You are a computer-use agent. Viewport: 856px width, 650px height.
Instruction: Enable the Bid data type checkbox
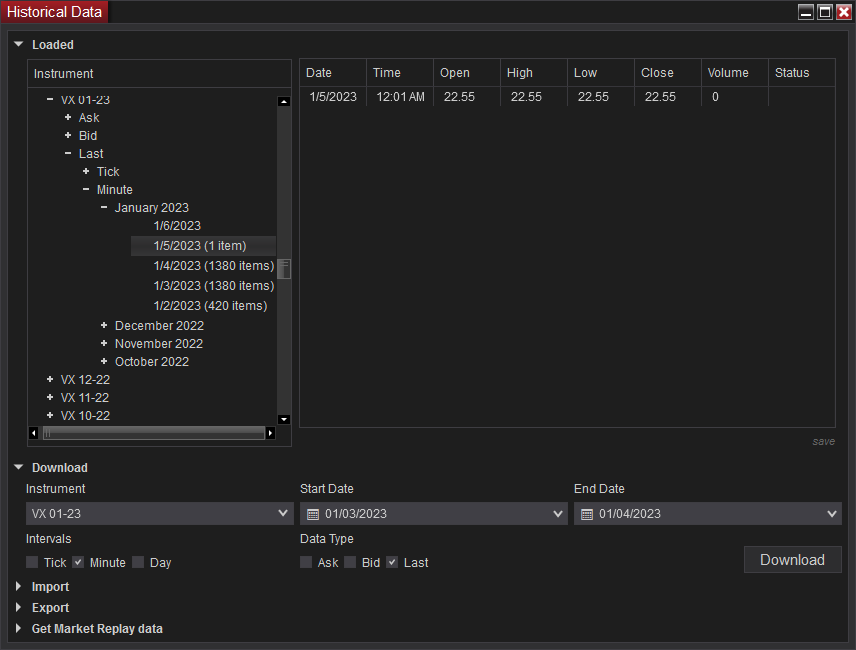pyautogui.click(x=350, y=562)
